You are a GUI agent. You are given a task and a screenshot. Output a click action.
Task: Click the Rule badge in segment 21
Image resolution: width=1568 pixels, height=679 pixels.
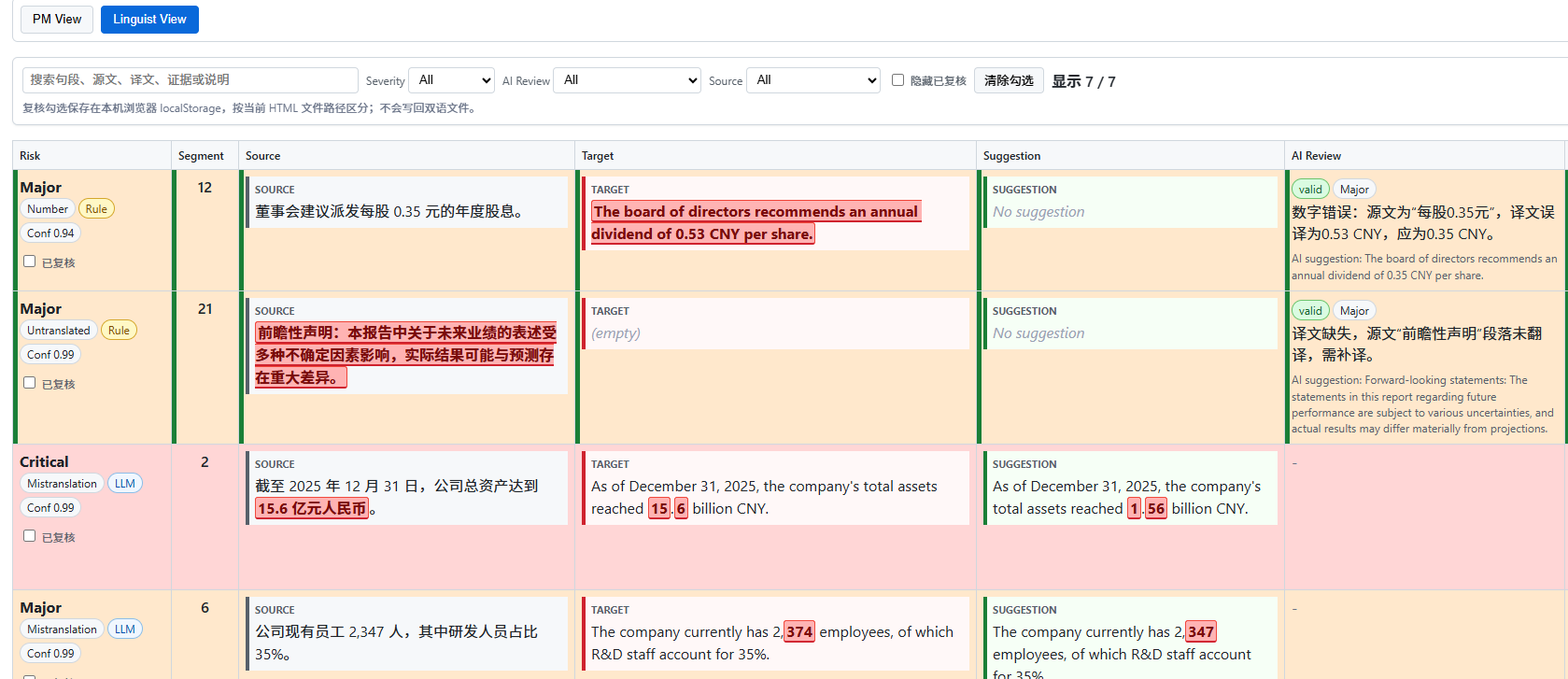pos(119,331)
